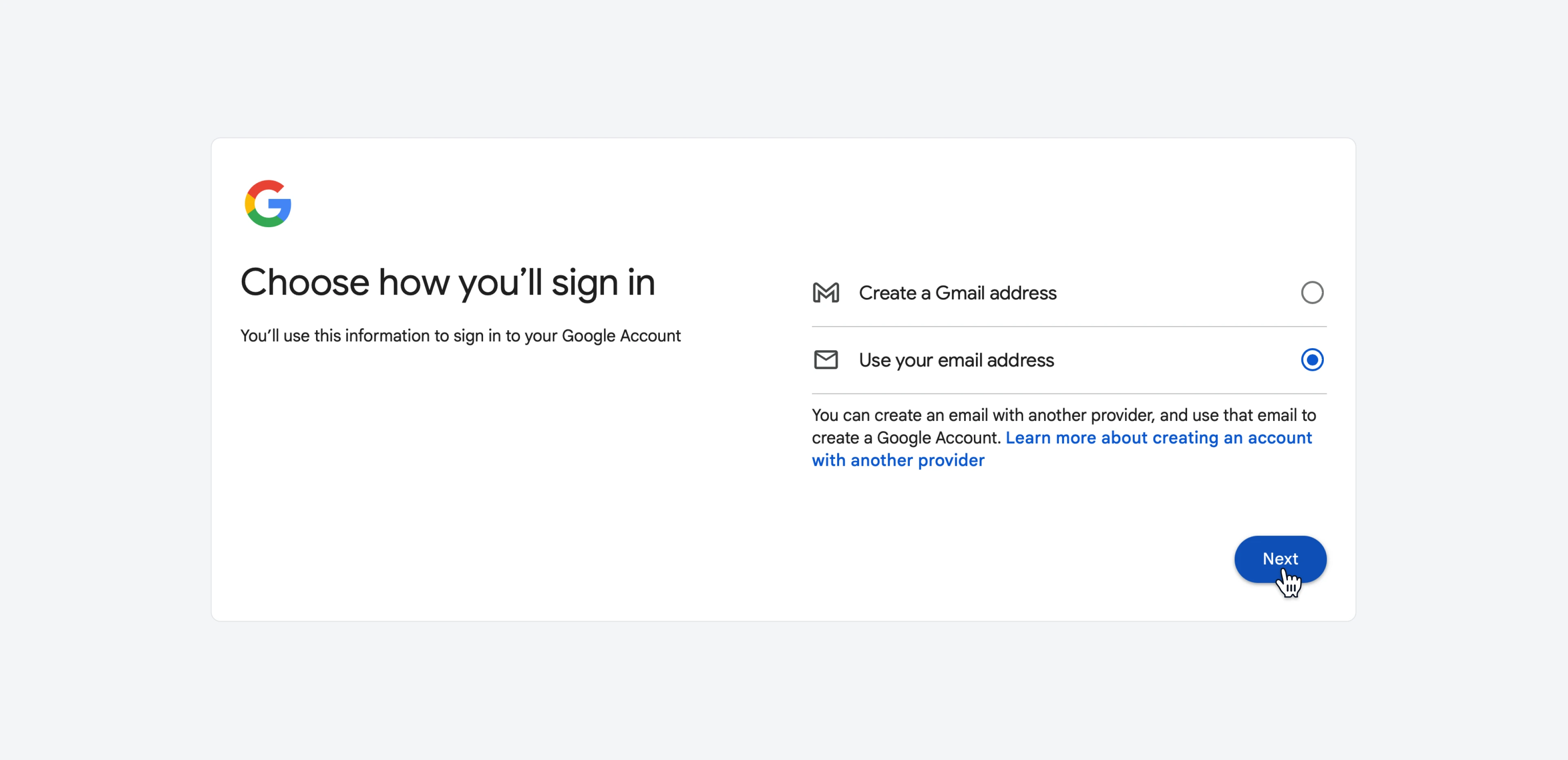Click the word "Gmail" in first option
The width and height of the screenshot is (1568, 760).
(x=960, y=293)
